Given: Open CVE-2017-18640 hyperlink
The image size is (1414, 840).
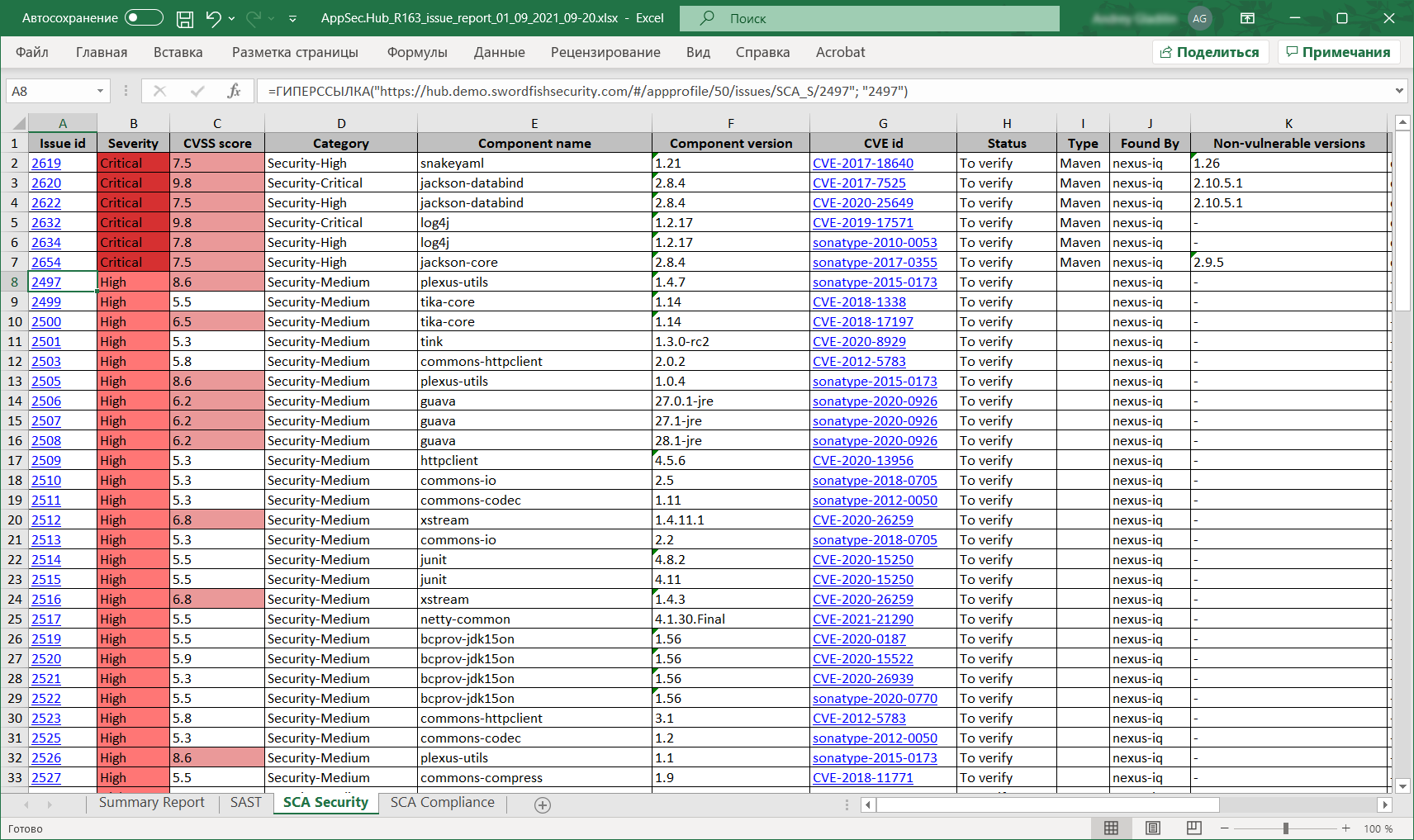Looking at the screenshot, I should [x=862, y=164].
